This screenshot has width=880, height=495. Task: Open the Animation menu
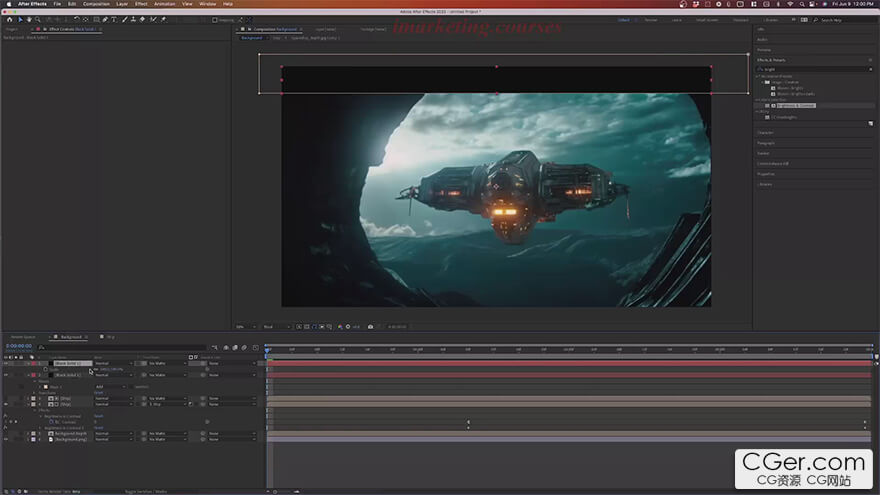(x=164, y=4)
